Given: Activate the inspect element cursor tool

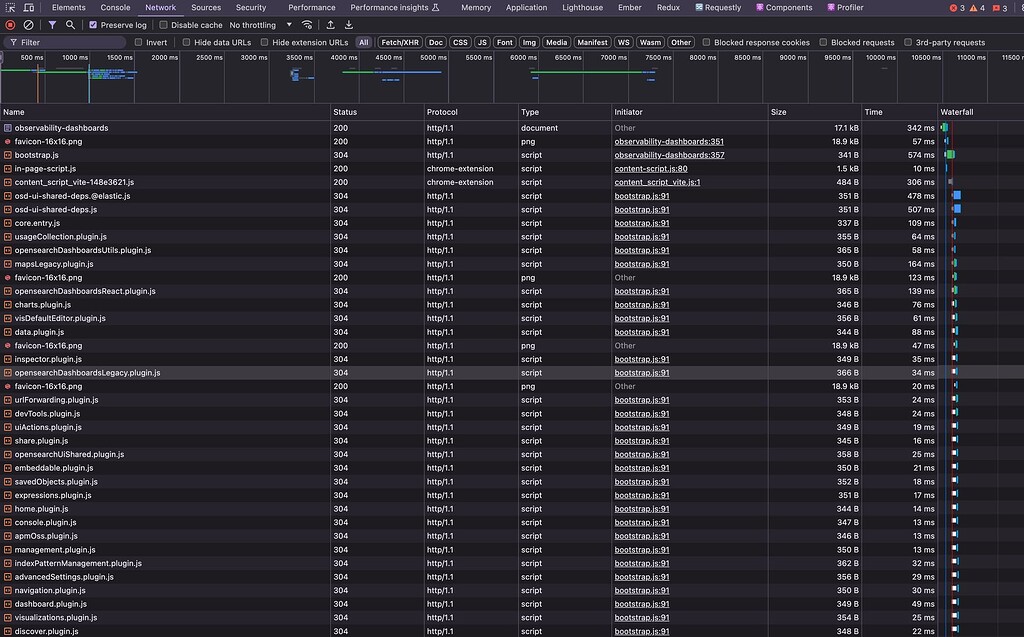Looking at the screenshot, I should click(x=11, y=7).
